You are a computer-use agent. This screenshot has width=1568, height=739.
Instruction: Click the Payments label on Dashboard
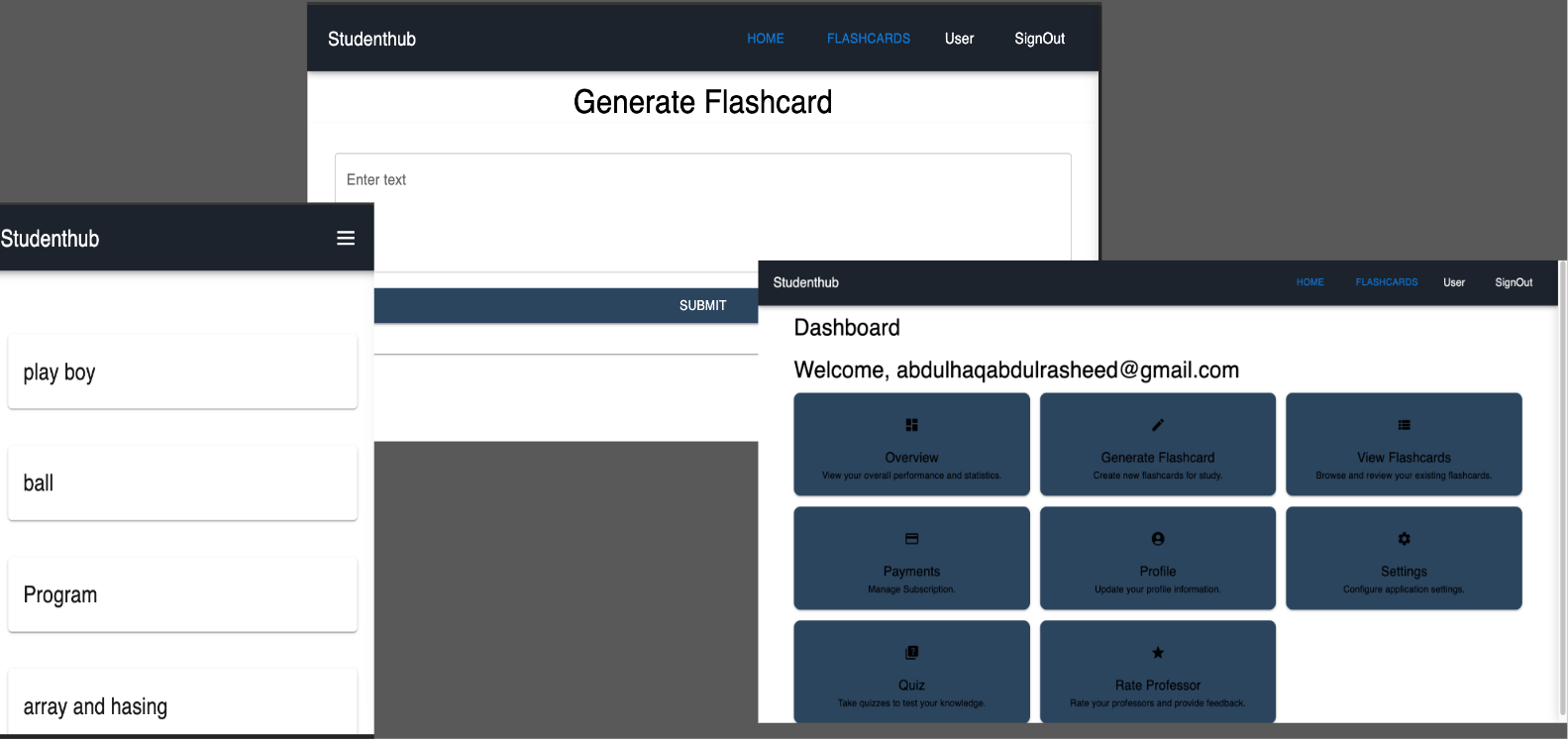tap(911, 572)
